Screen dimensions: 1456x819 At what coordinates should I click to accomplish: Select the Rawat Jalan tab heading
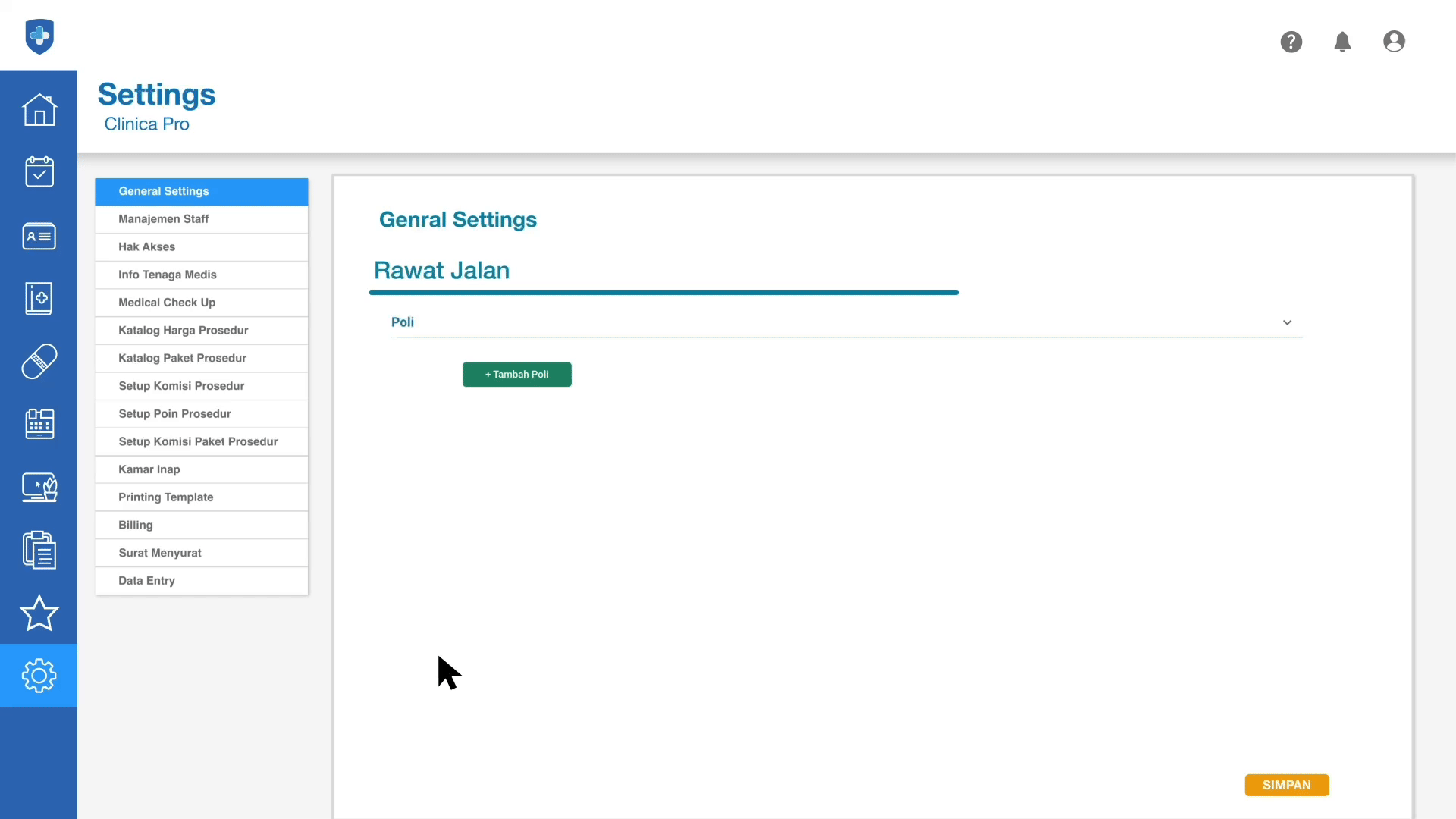441,271
